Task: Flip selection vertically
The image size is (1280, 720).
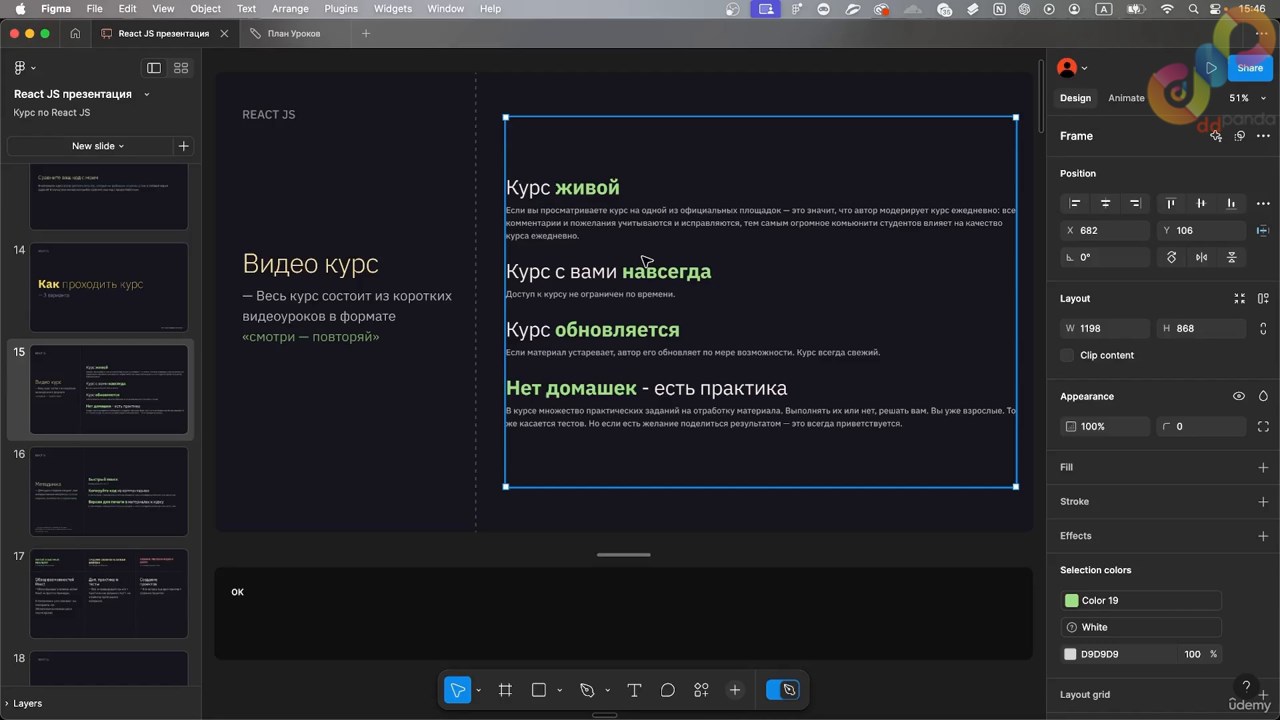Action: click(1232, 257)
